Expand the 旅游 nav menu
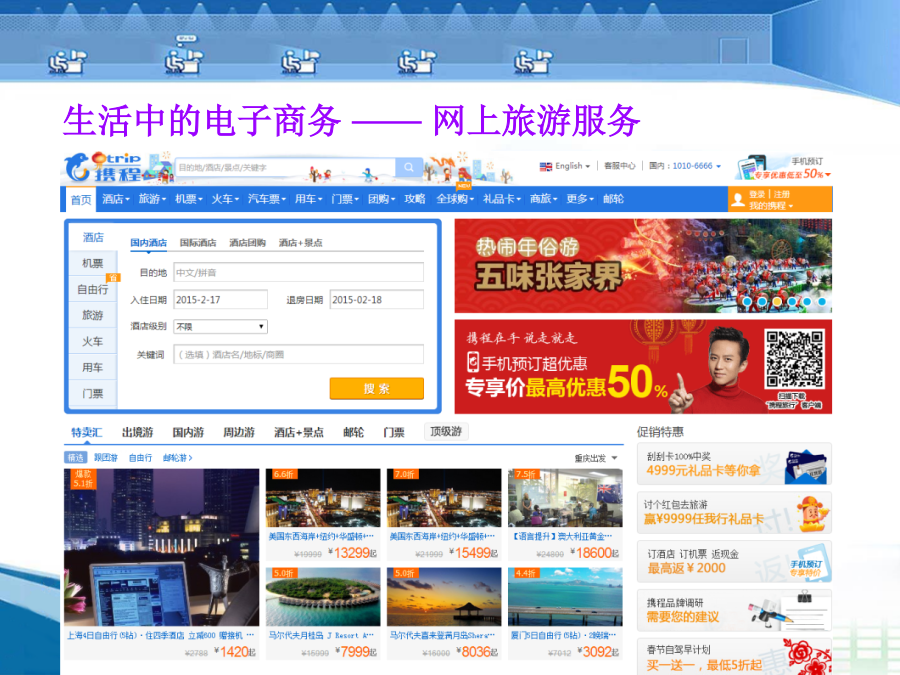 pos(152,199)
